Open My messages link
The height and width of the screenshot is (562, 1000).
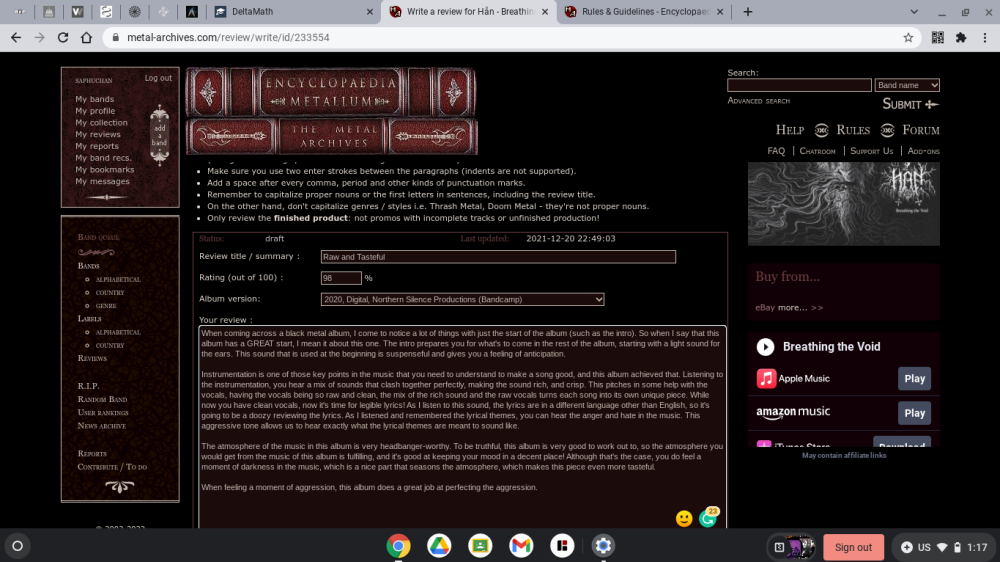pyautogui.click(x=102, y=181)
